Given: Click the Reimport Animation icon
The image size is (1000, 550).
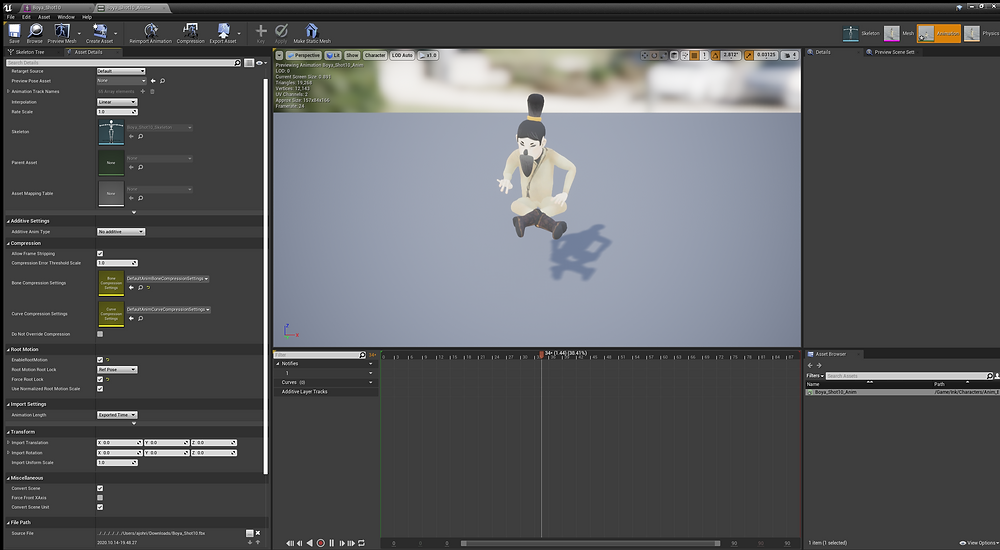Looking at the screenshot, I should [151, 31].
